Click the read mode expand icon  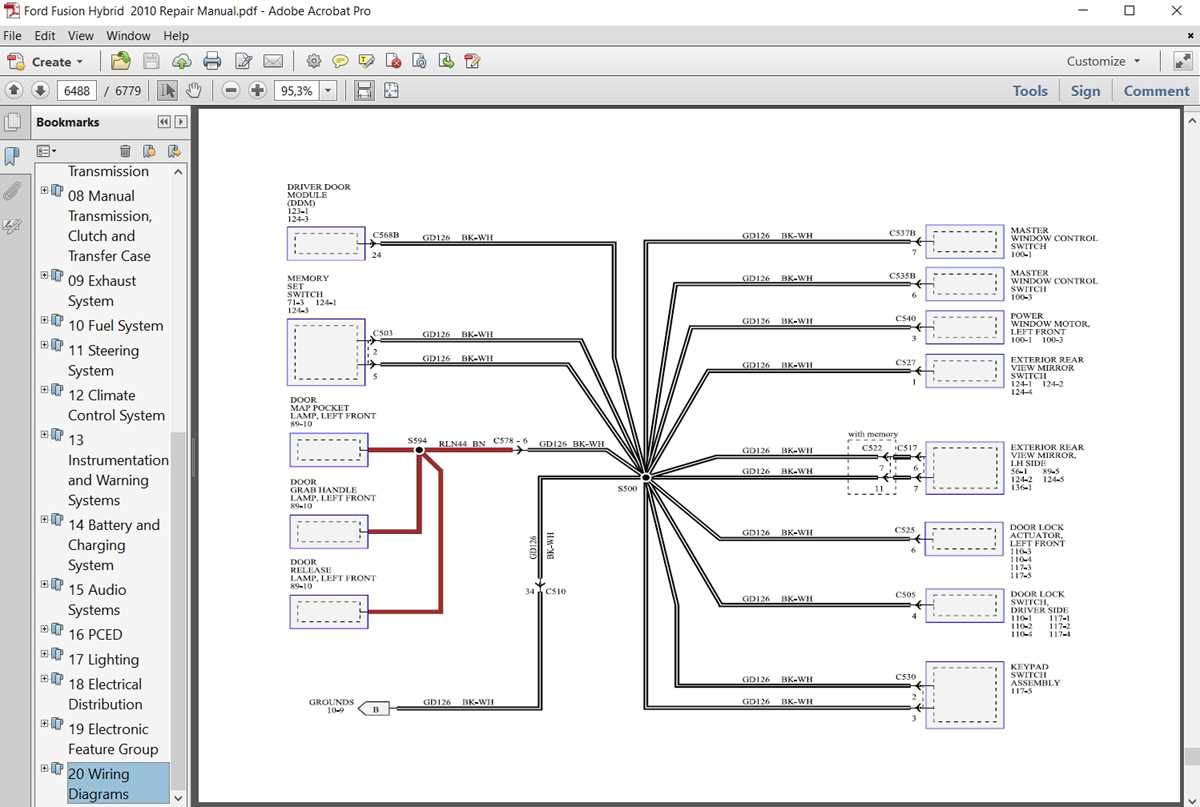(x=1182, y=61)
